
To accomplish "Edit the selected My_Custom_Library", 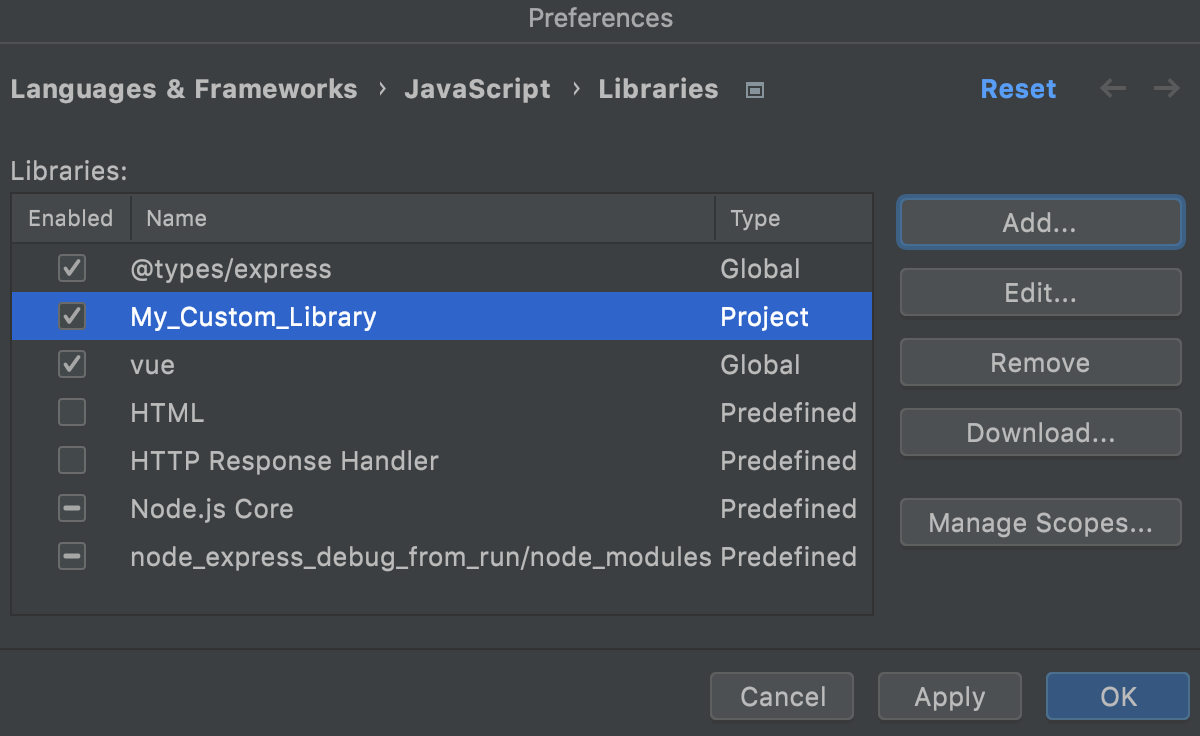I will tap(1040, 292).
